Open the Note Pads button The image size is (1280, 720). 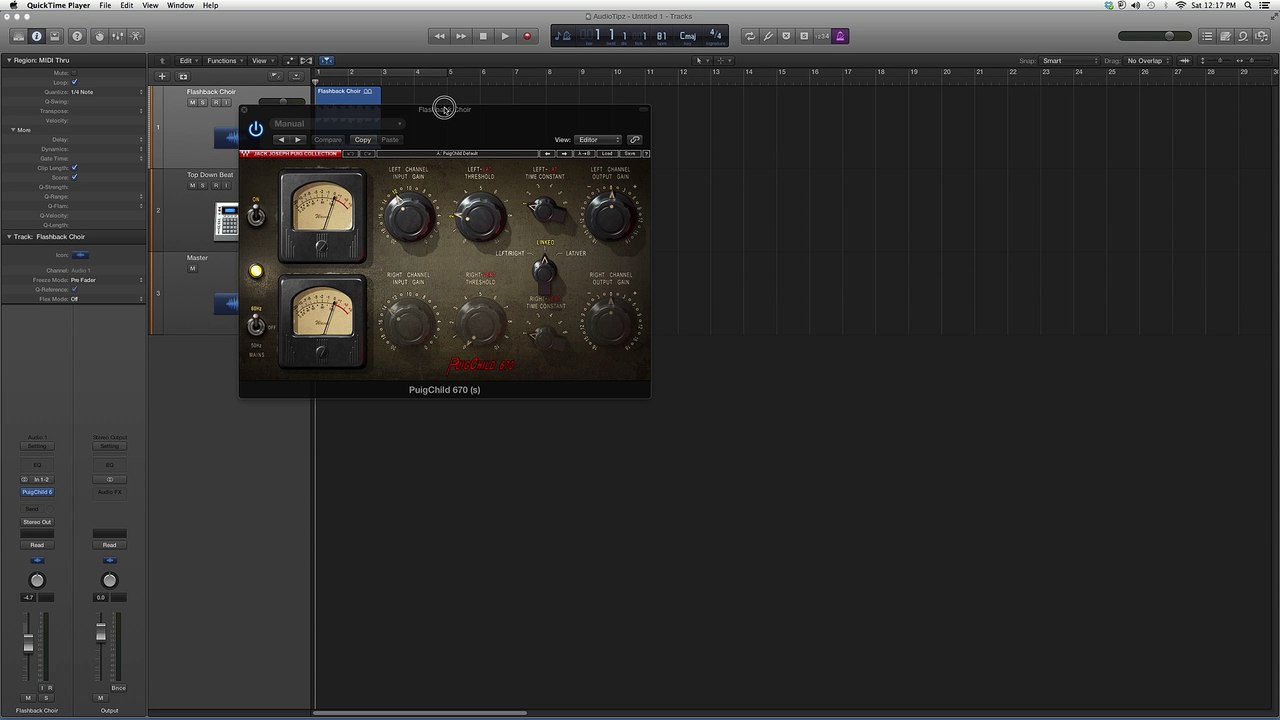point(1225,36)
